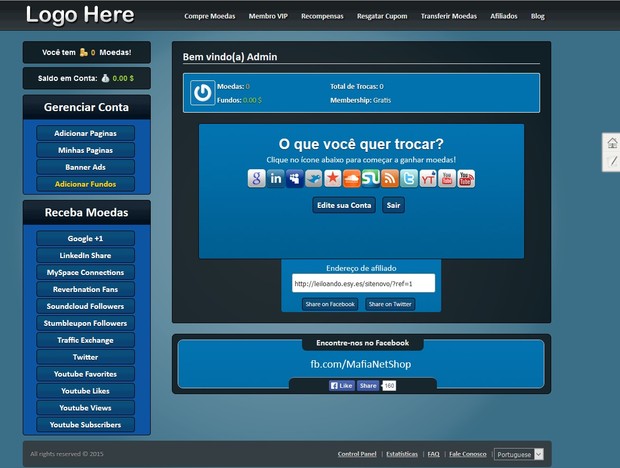Click the Estatisticas footer link
The image size is (620, 468).
pyautogui.click(x=402, y=454)
